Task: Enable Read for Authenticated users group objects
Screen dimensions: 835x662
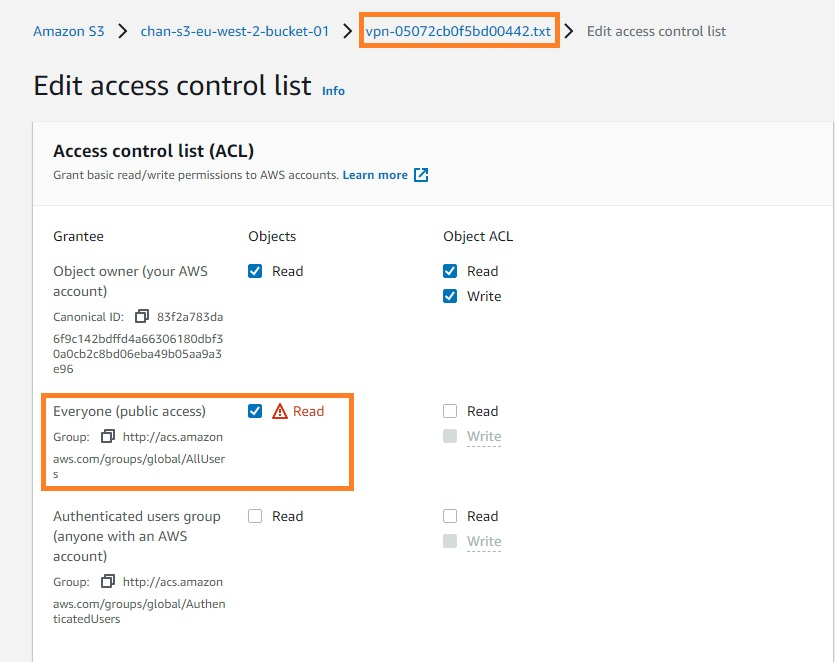Action: click(256, 516)
